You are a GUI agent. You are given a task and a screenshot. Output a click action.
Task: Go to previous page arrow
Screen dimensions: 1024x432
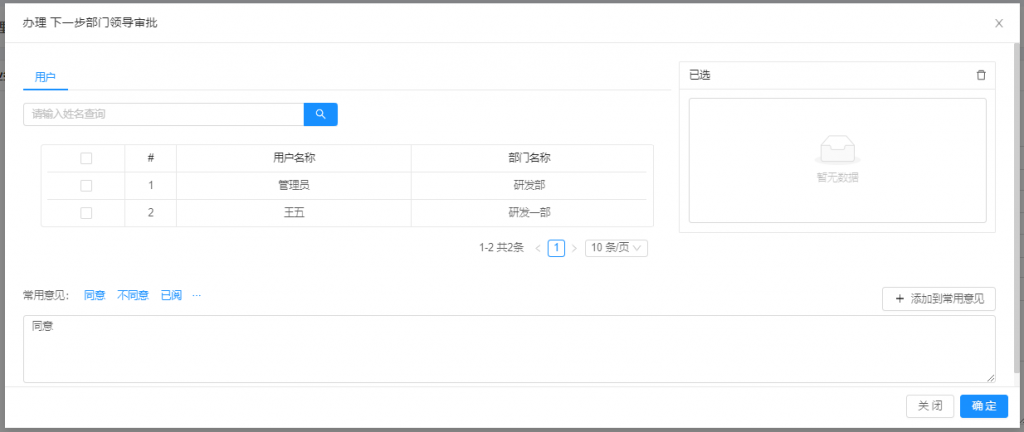tap(538, 248)
